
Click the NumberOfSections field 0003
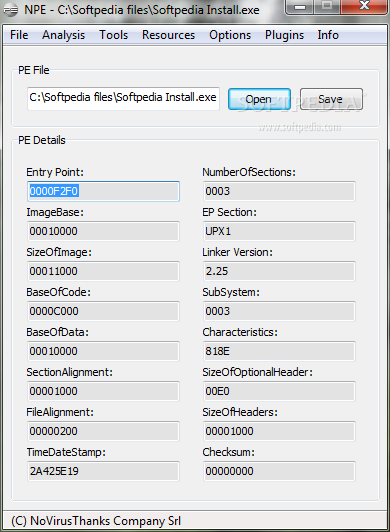[x=279, y=191]
